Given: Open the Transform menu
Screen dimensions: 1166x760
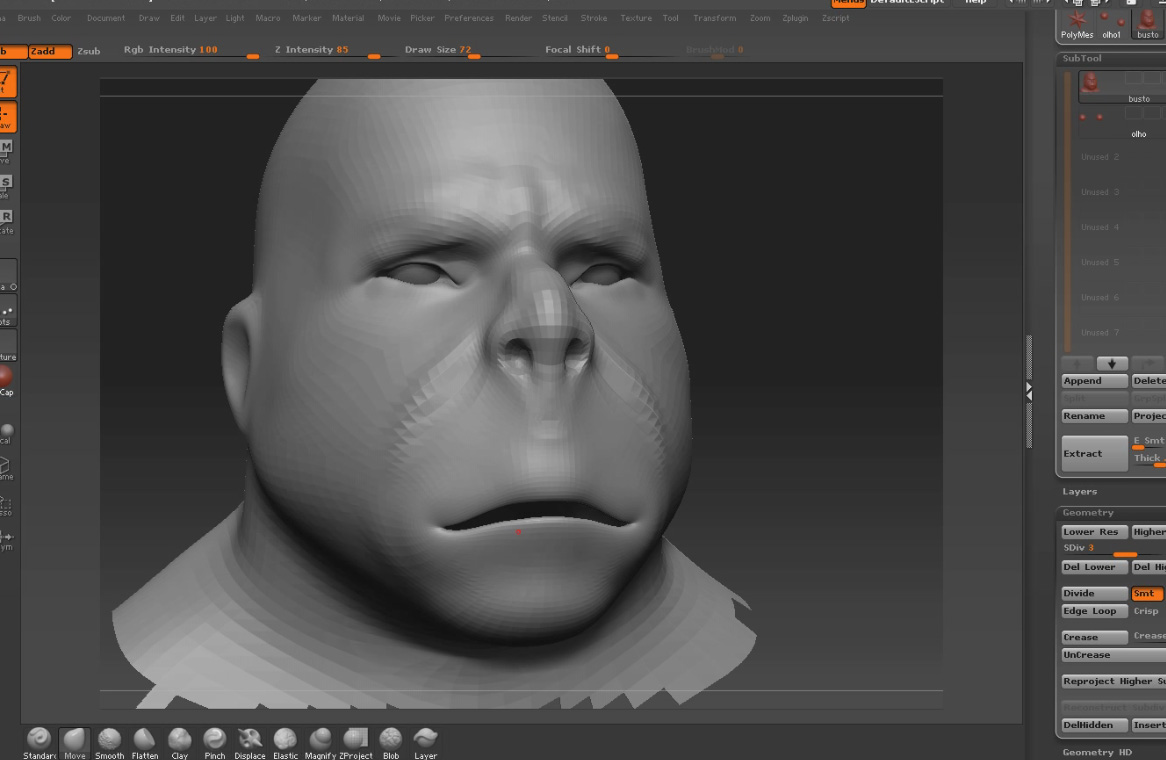Looking at the screenshot, I should coord(714,18).
